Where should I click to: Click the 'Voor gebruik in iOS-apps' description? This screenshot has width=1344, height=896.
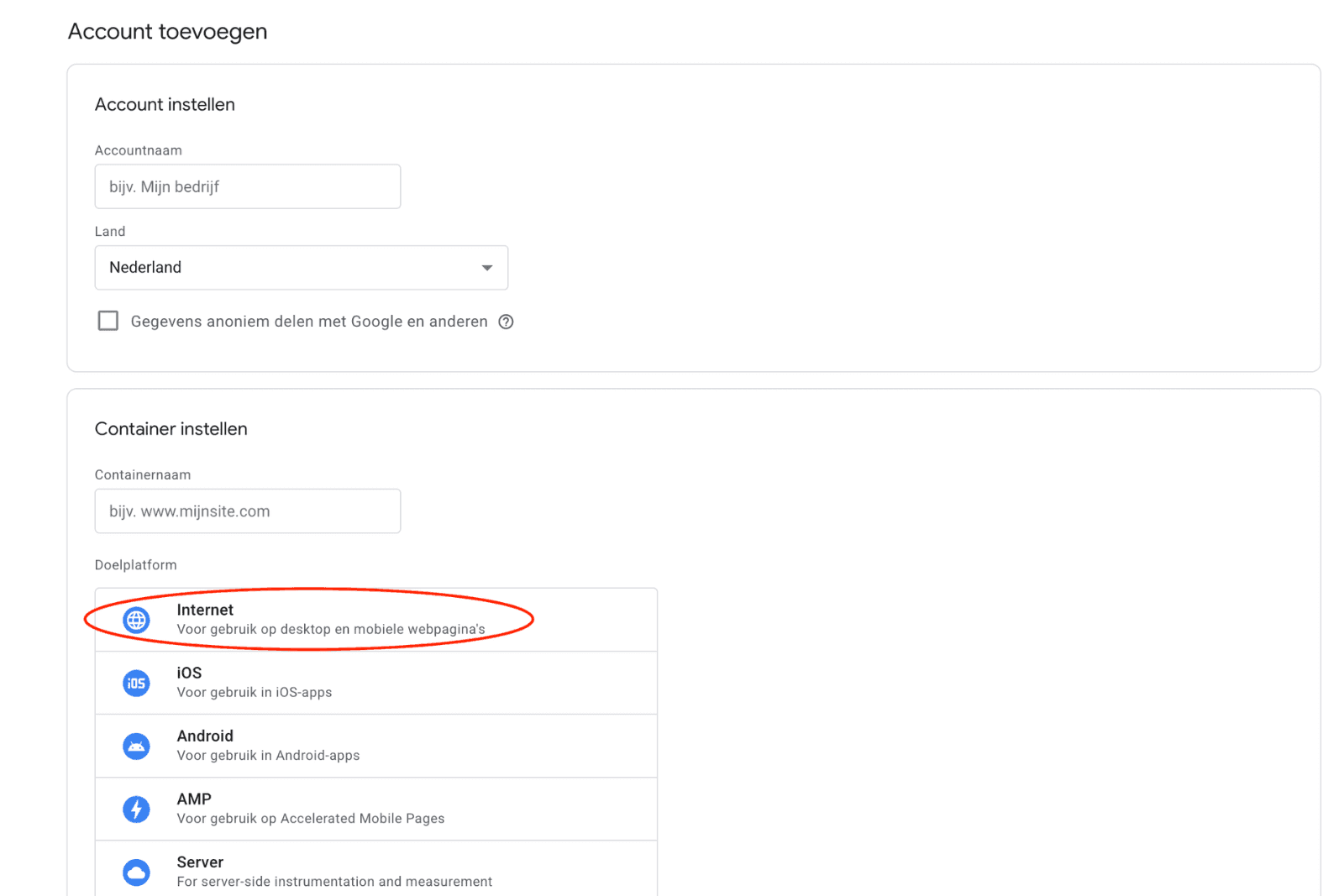coord(255,692)
